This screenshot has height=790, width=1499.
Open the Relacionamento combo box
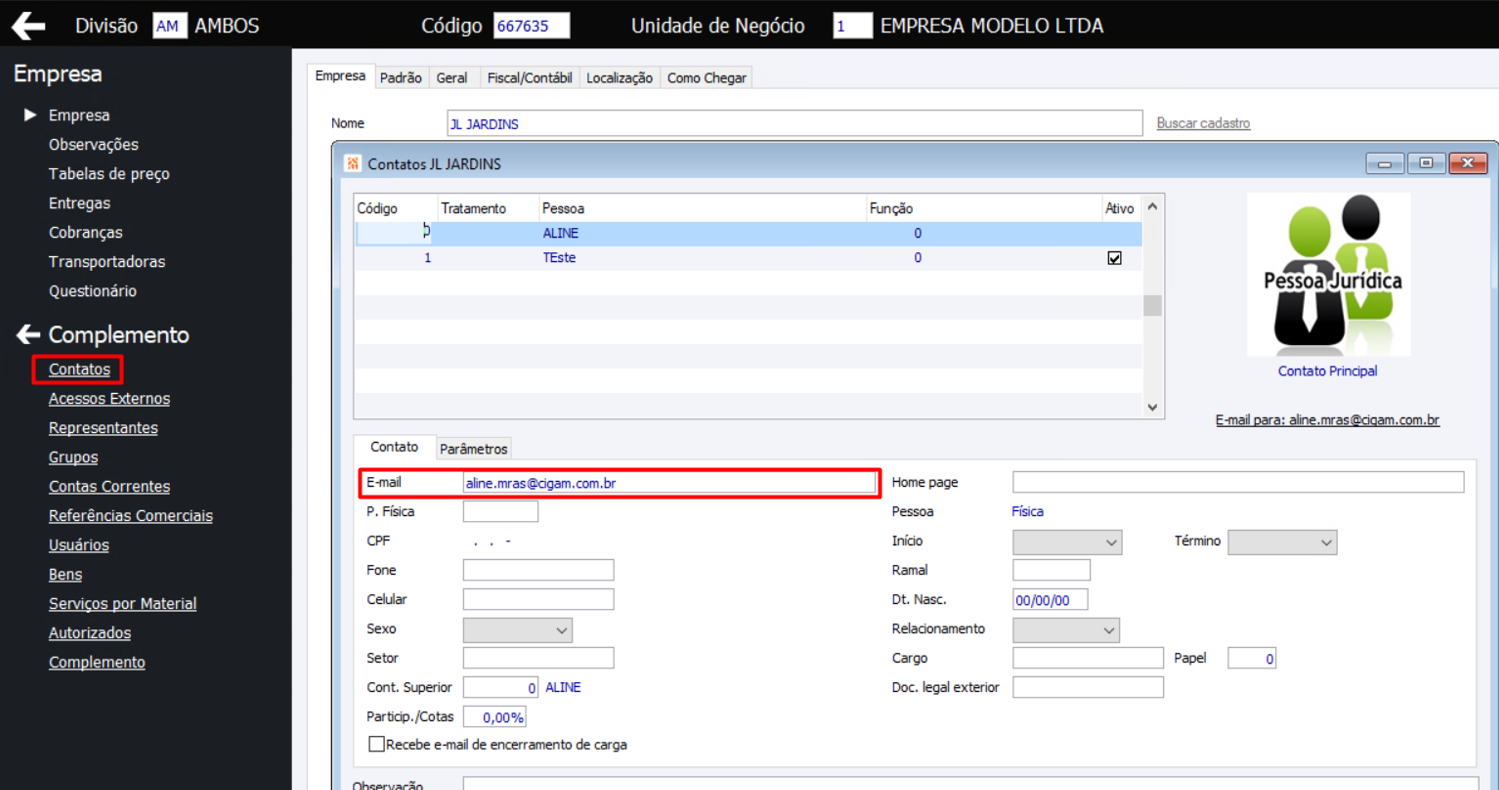(1066, 630)
